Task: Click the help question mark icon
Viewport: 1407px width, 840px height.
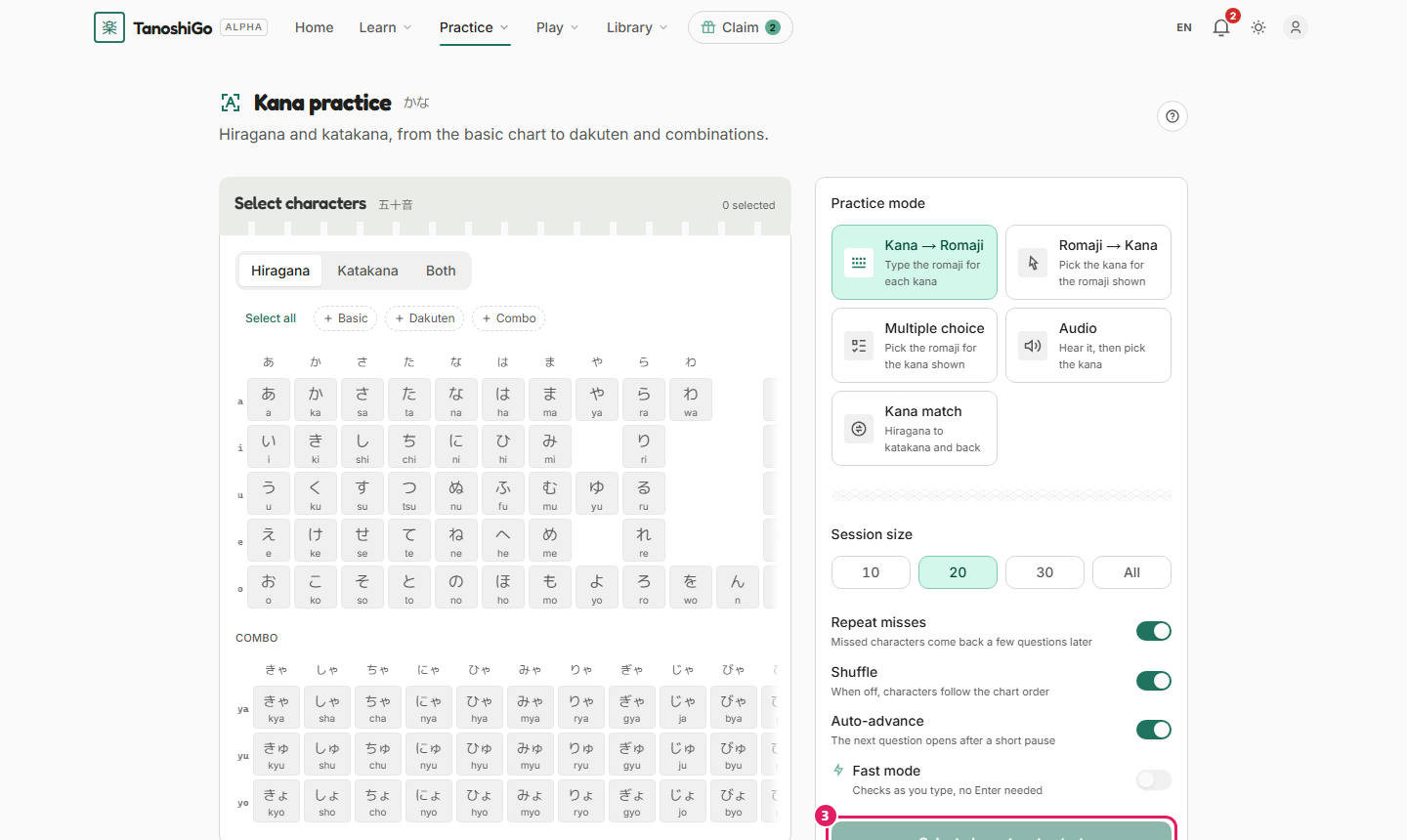Action: point(1172,116)
